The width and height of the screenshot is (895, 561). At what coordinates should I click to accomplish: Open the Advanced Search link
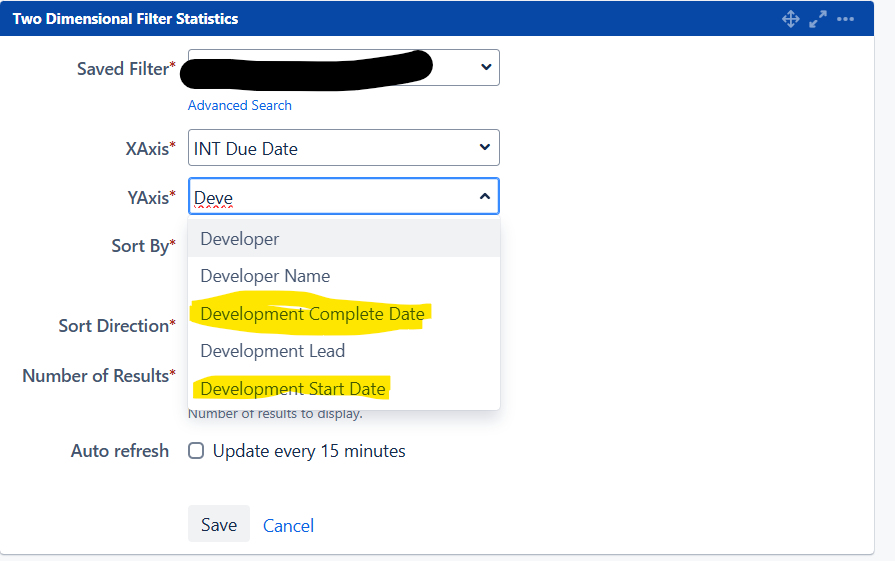[240, 106]
